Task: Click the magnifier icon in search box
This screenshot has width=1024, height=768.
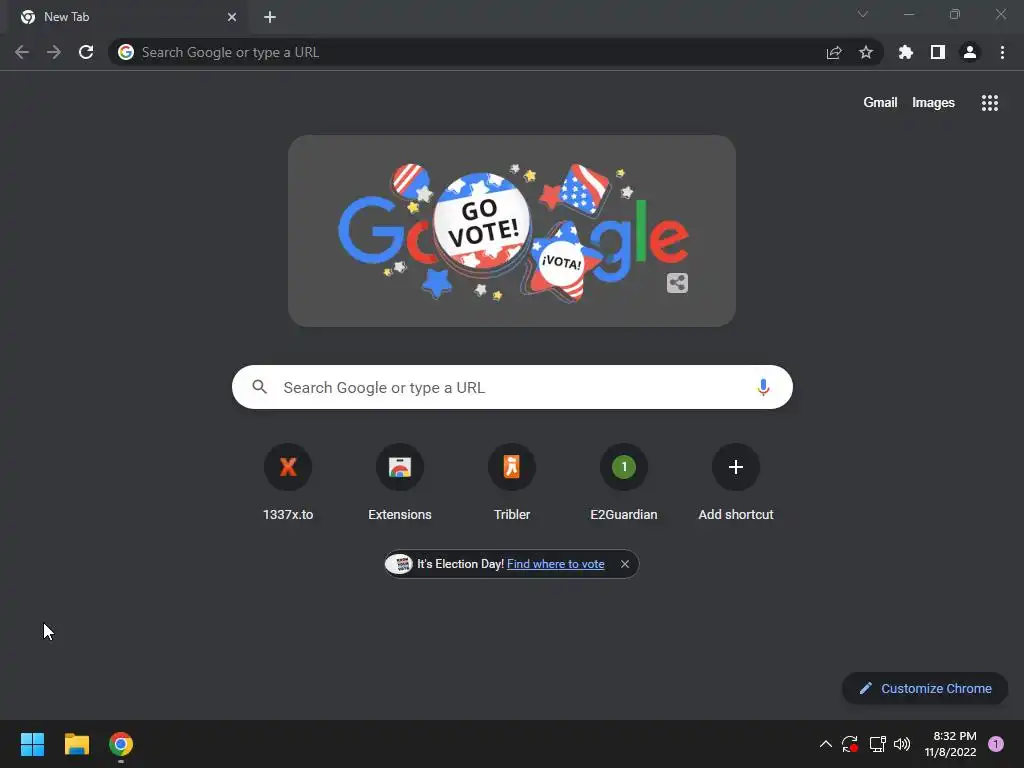Action: click(x=260, y=387)
